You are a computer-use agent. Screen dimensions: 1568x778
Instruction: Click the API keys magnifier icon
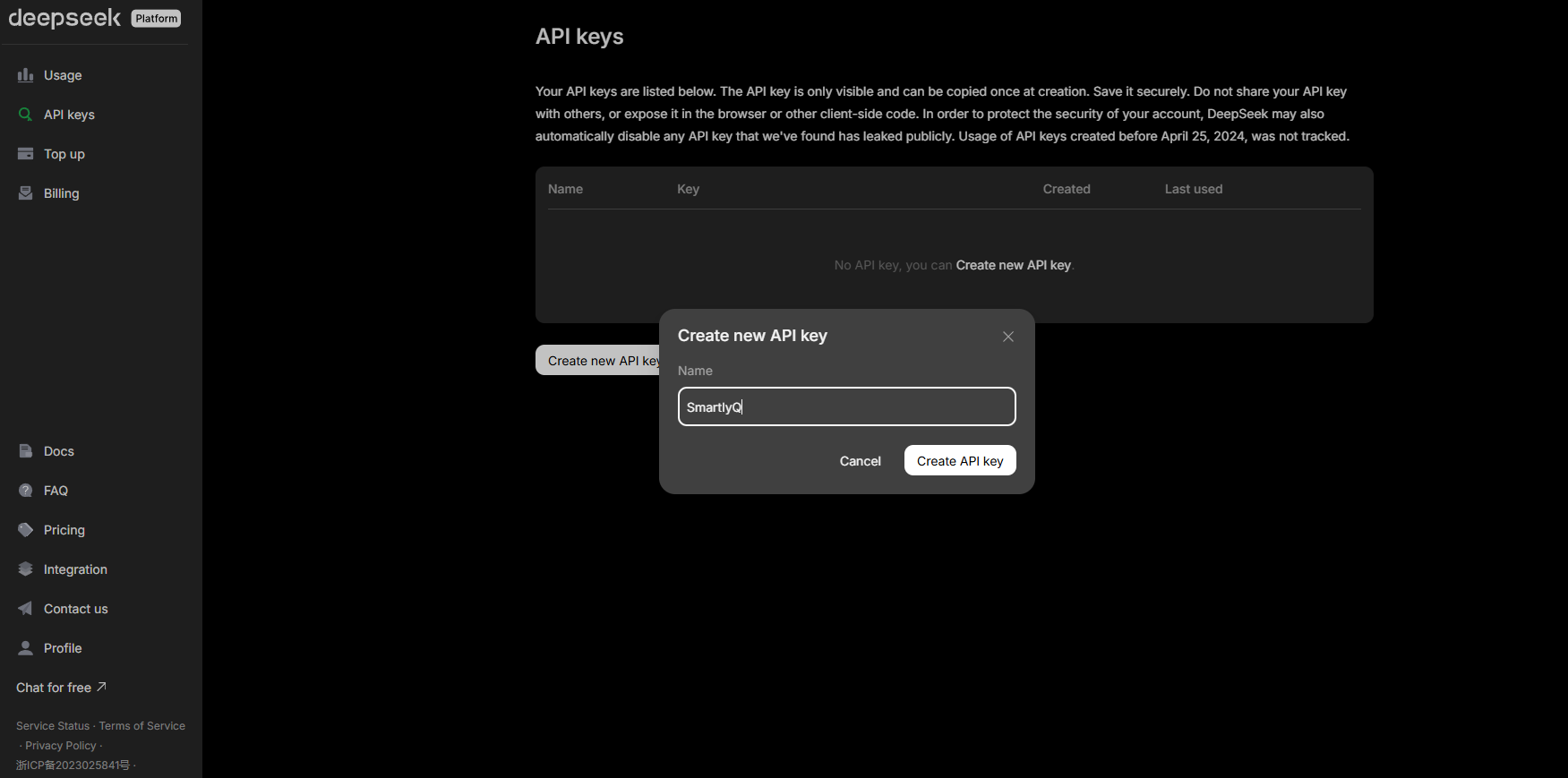point(25,115)
